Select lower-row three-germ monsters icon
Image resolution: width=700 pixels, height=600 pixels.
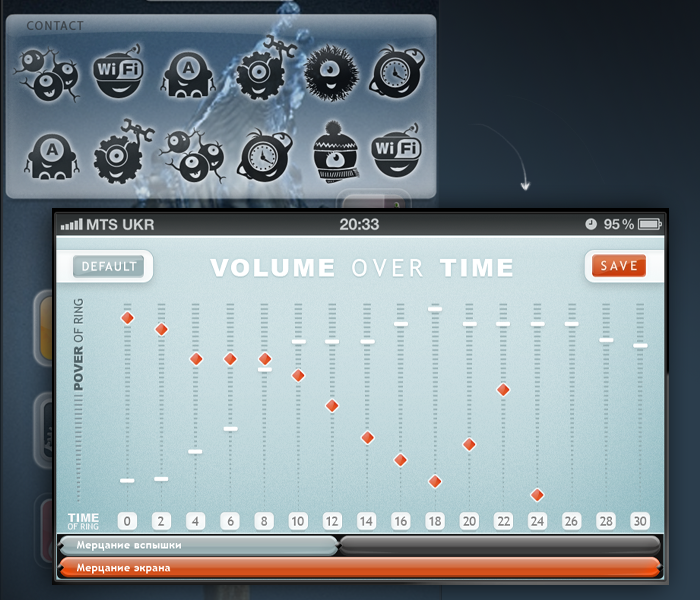(x=193, y=155)
